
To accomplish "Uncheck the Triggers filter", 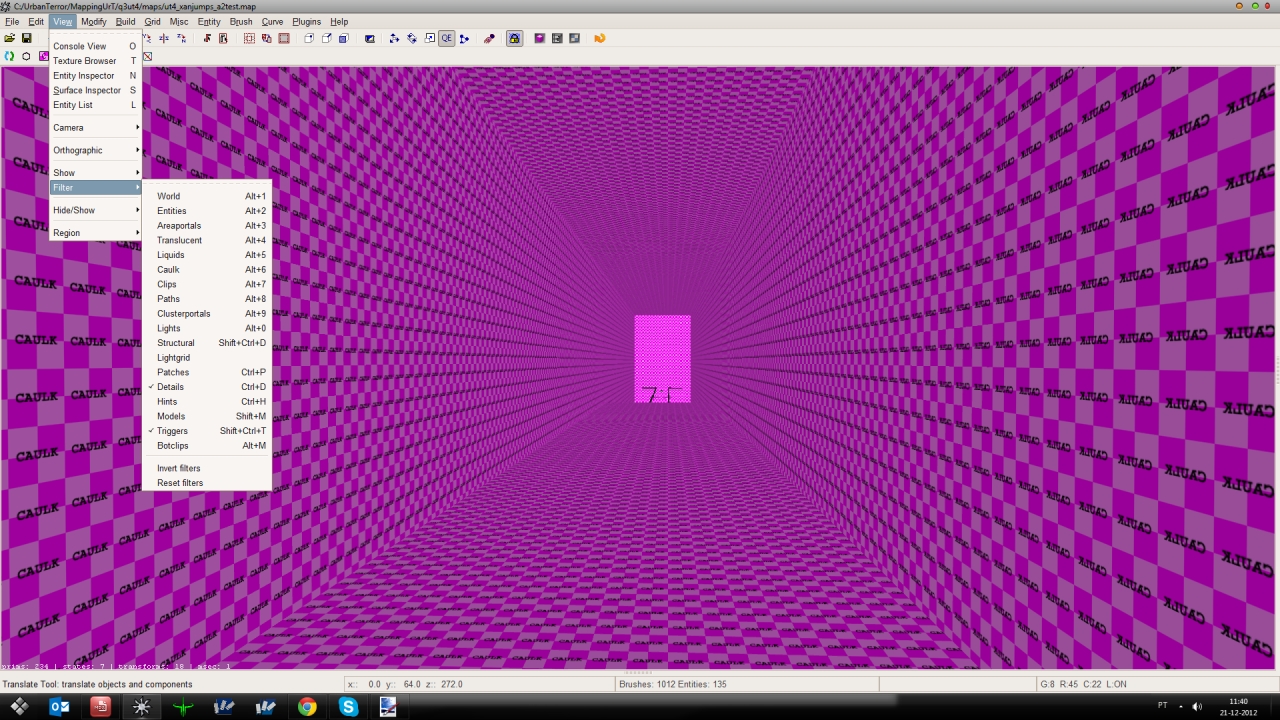I will click(x=172, y=431).
